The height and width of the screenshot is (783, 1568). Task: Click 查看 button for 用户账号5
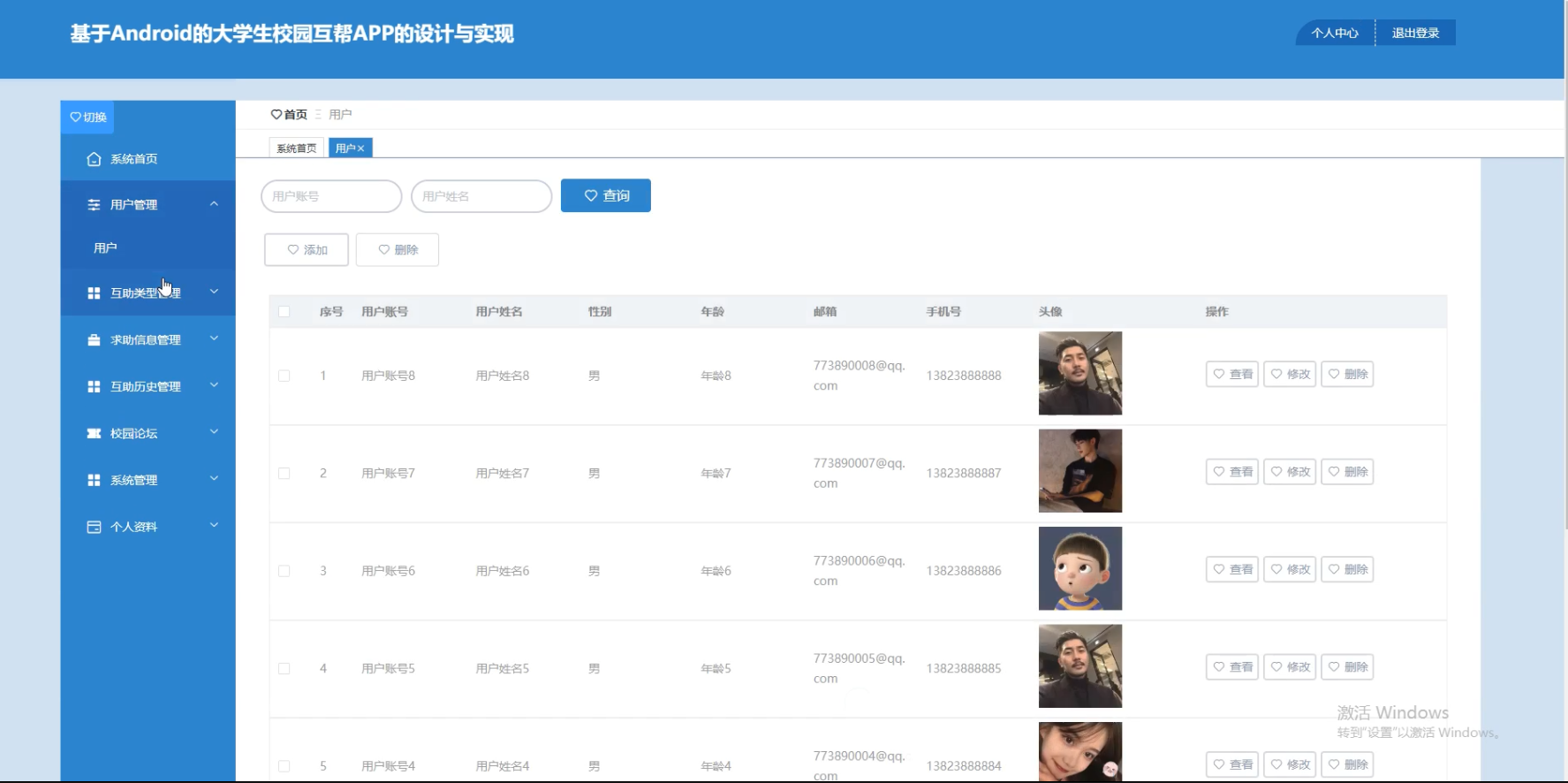point(1232,667)
